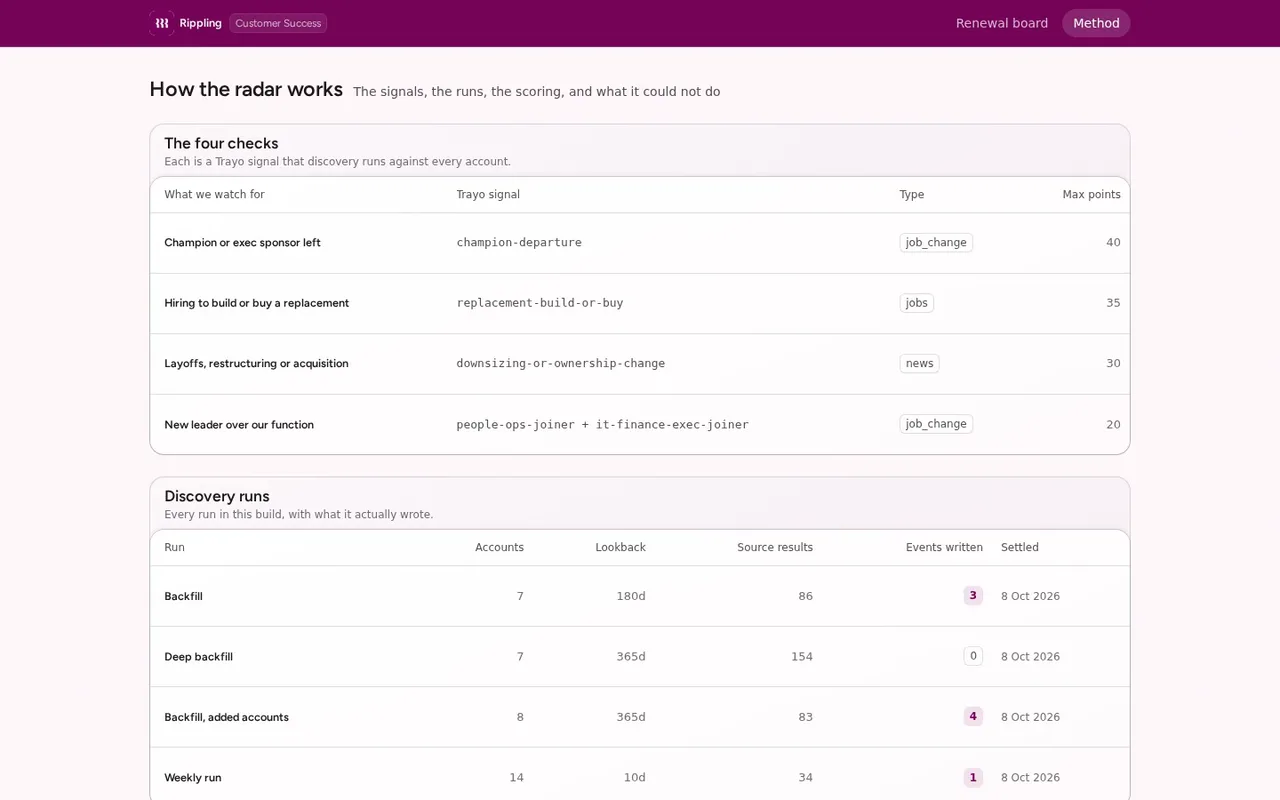This screenshot has width=1280, height=800.
Task: Click the events written badge 3 for Backfill
Action: [973, 596]
